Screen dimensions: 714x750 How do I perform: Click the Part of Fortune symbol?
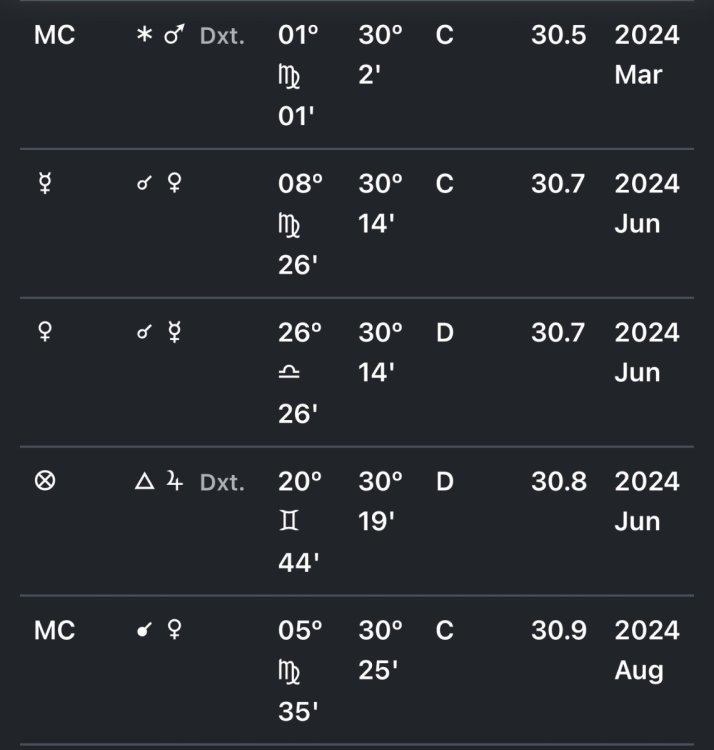click(x=45, y=482)
